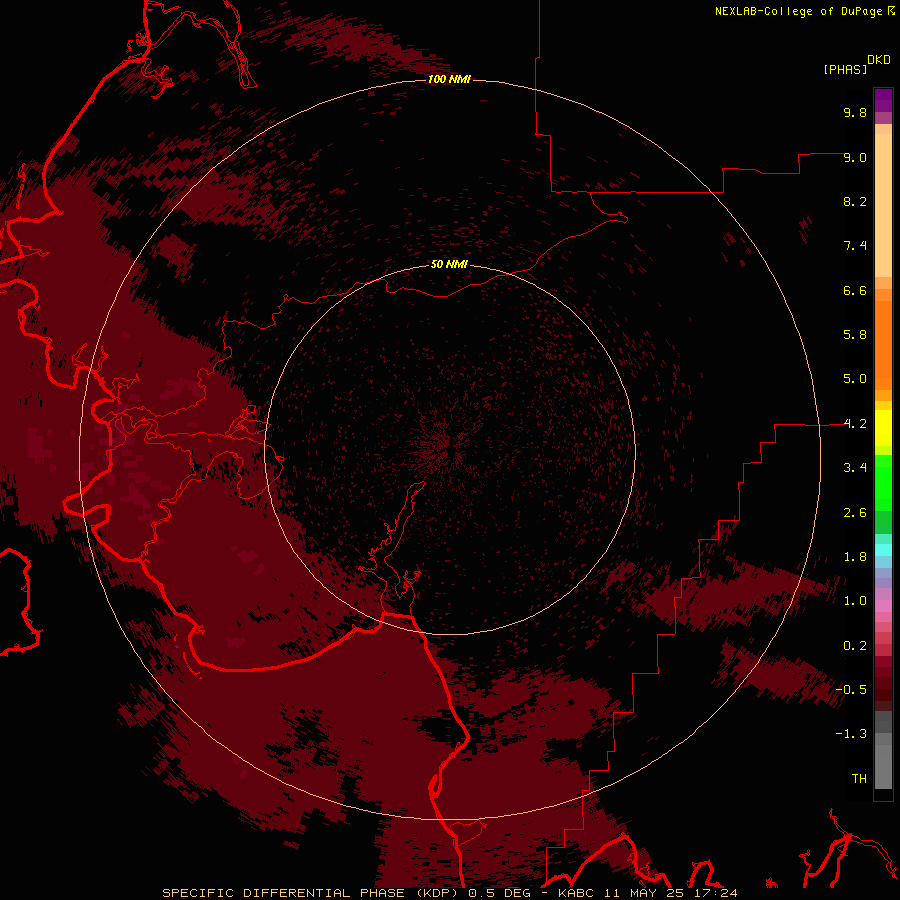Click the TH threshold legend label
Screen dimensions: 900x900
(x=859, y=778)
